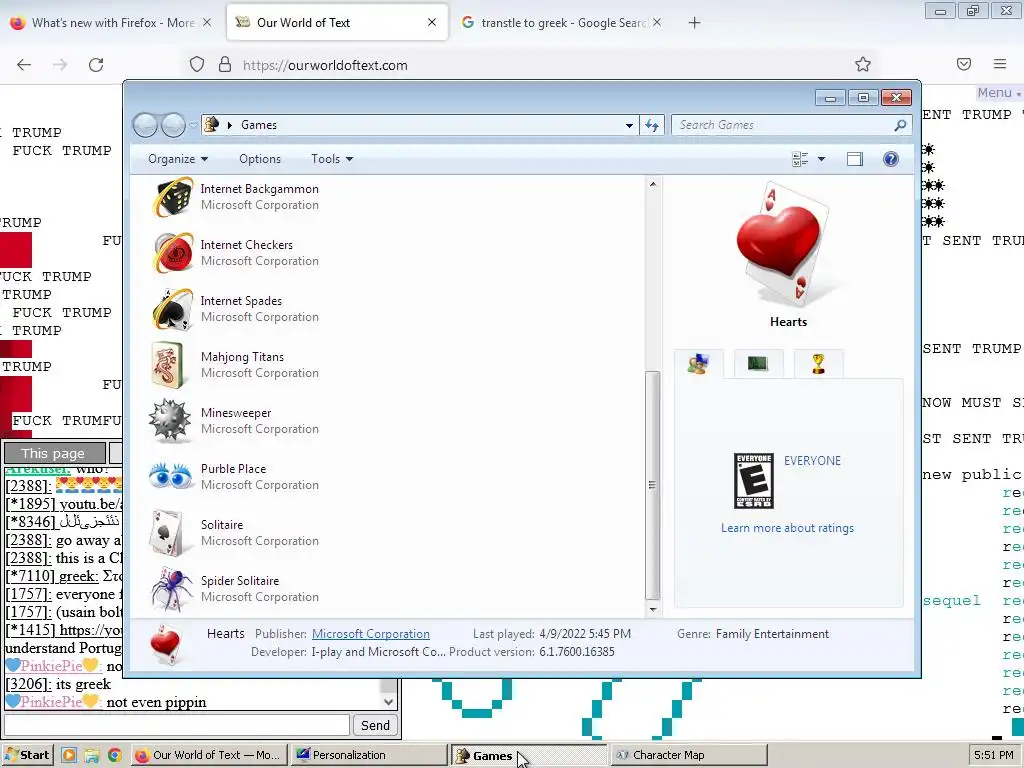Image resolution: width=1024 pixels, height=768 pixels.
Task: Select the Minesweeper mine icon
Action: (x=170, y=421)
